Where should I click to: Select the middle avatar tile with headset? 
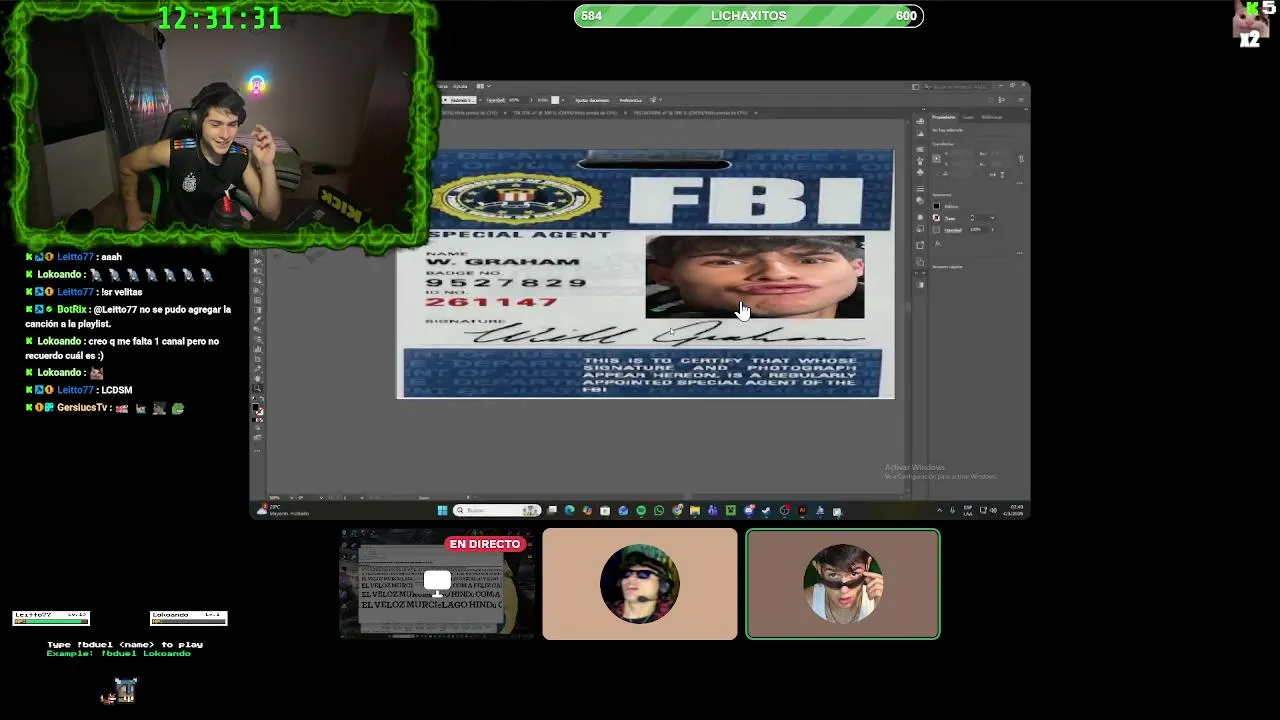640,584
